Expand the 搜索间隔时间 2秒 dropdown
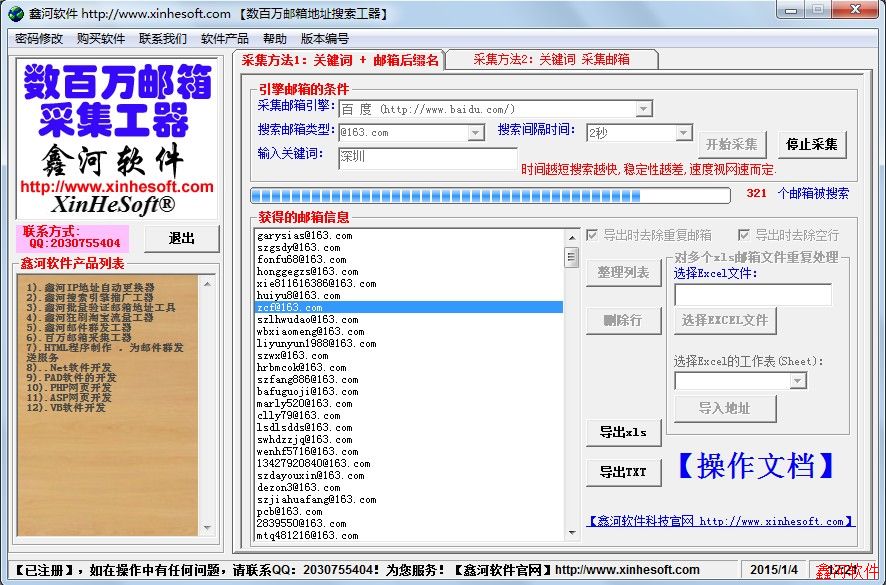The image size is (886, 585). point(684,133)
